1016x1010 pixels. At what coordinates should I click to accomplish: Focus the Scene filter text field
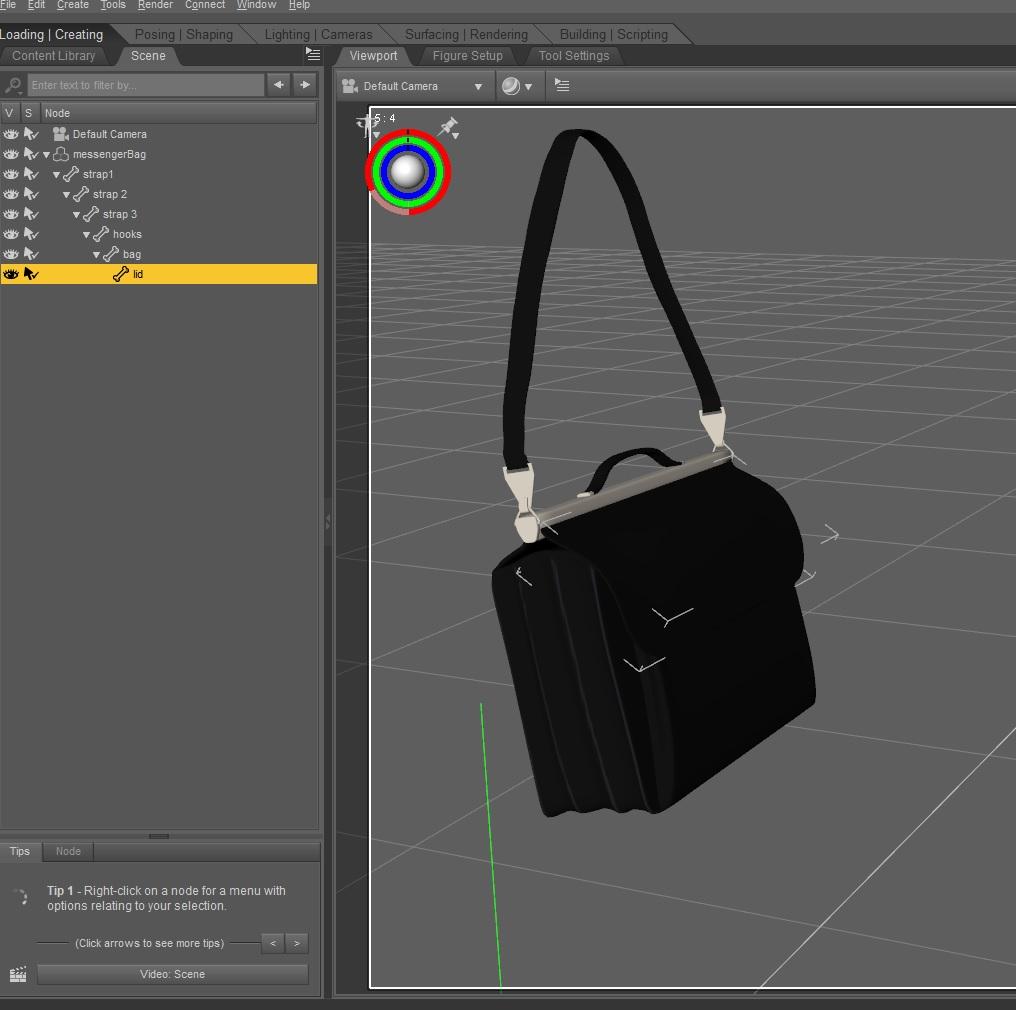point(146,85)
